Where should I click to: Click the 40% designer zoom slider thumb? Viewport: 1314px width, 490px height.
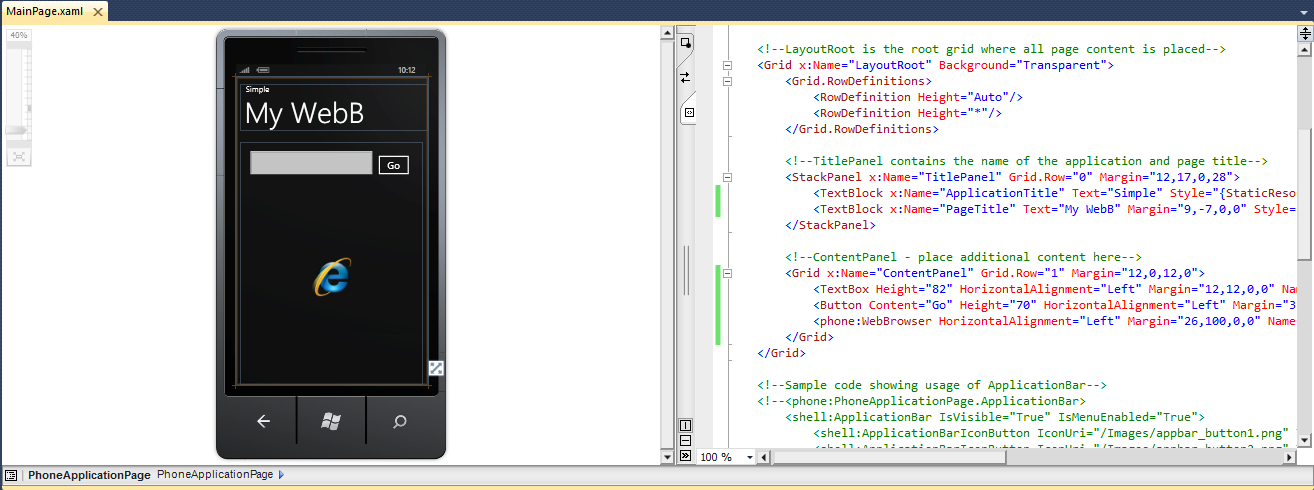click(x=17, y=130)
